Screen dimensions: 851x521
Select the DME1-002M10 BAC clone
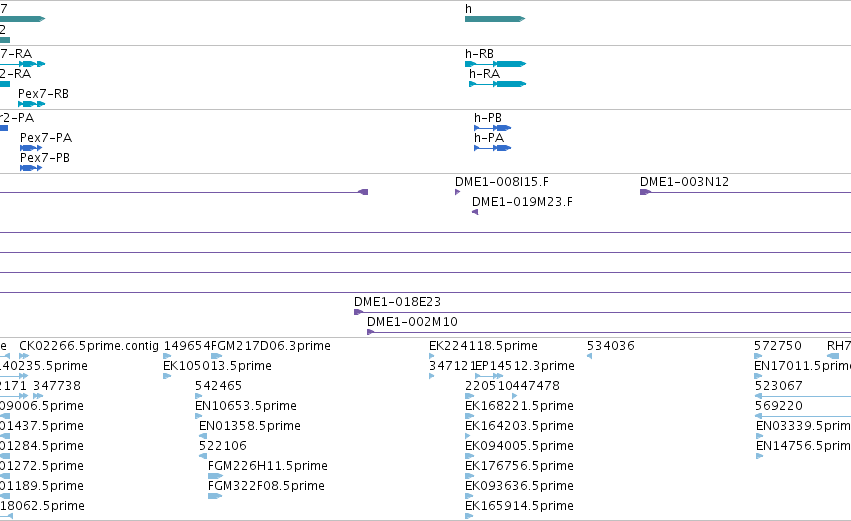[609, 332]
